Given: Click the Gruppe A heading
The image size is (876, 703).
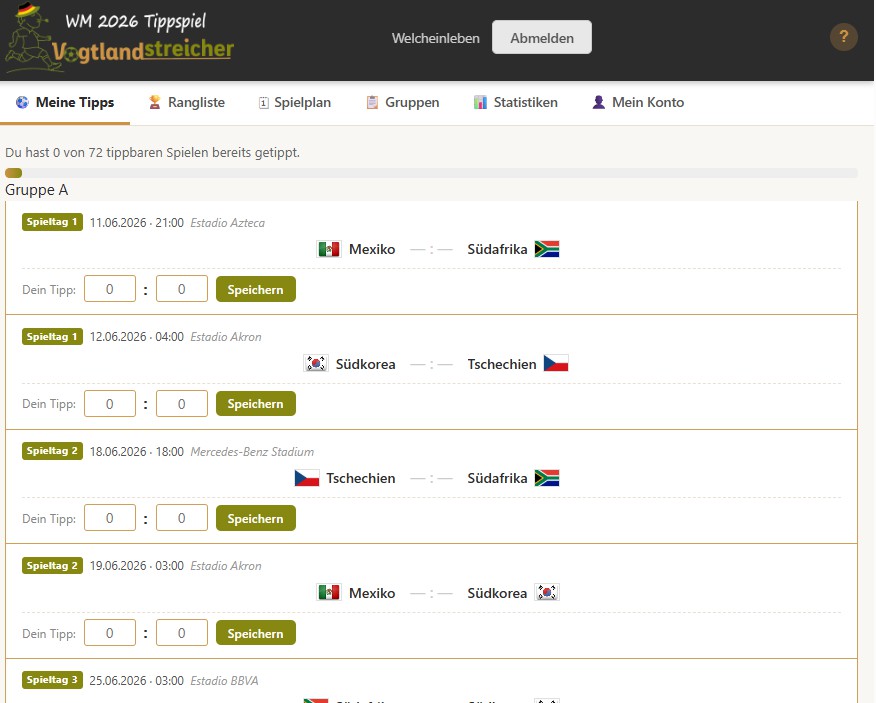Looking at the screenshot, I should click(37, 190).
